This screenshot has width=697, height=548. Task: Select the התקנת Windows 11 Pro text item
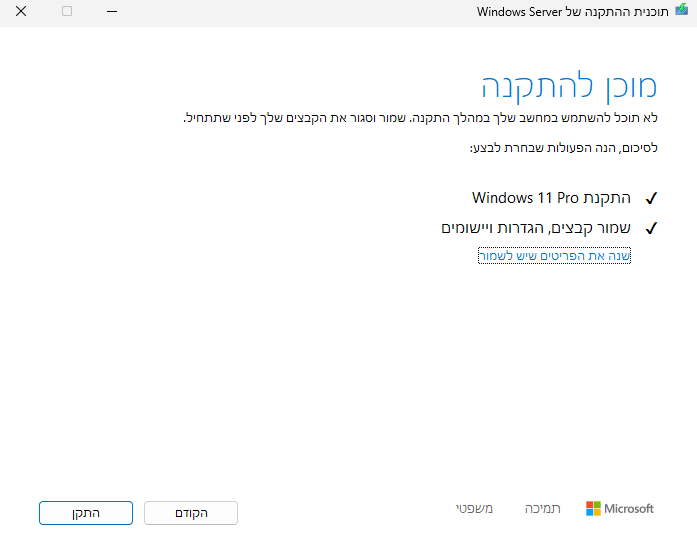coord(553,198)
